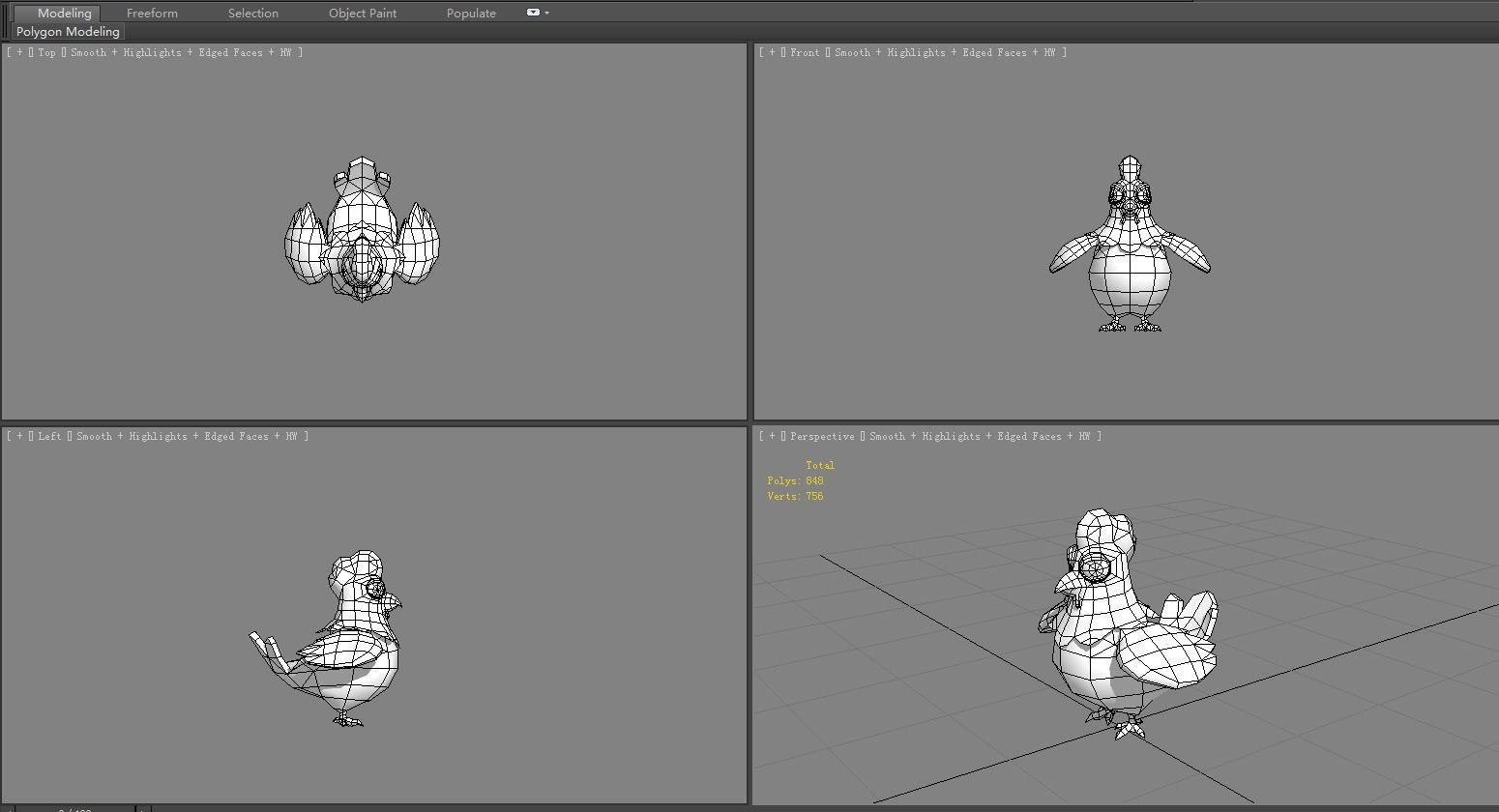This screenshot has width=1499, height=812.
Task: Open shading menu in the Perspective viewport
Action: click(x=980, y=436)
